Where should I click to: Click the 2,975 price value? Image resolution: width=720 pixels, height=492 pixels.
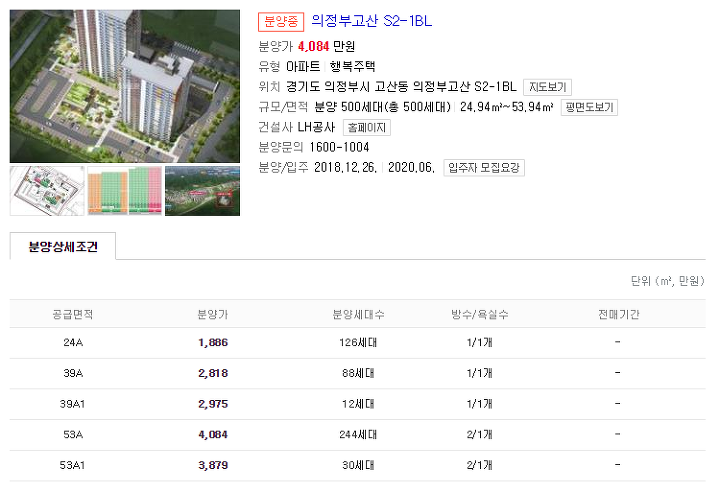coord(213,404)
